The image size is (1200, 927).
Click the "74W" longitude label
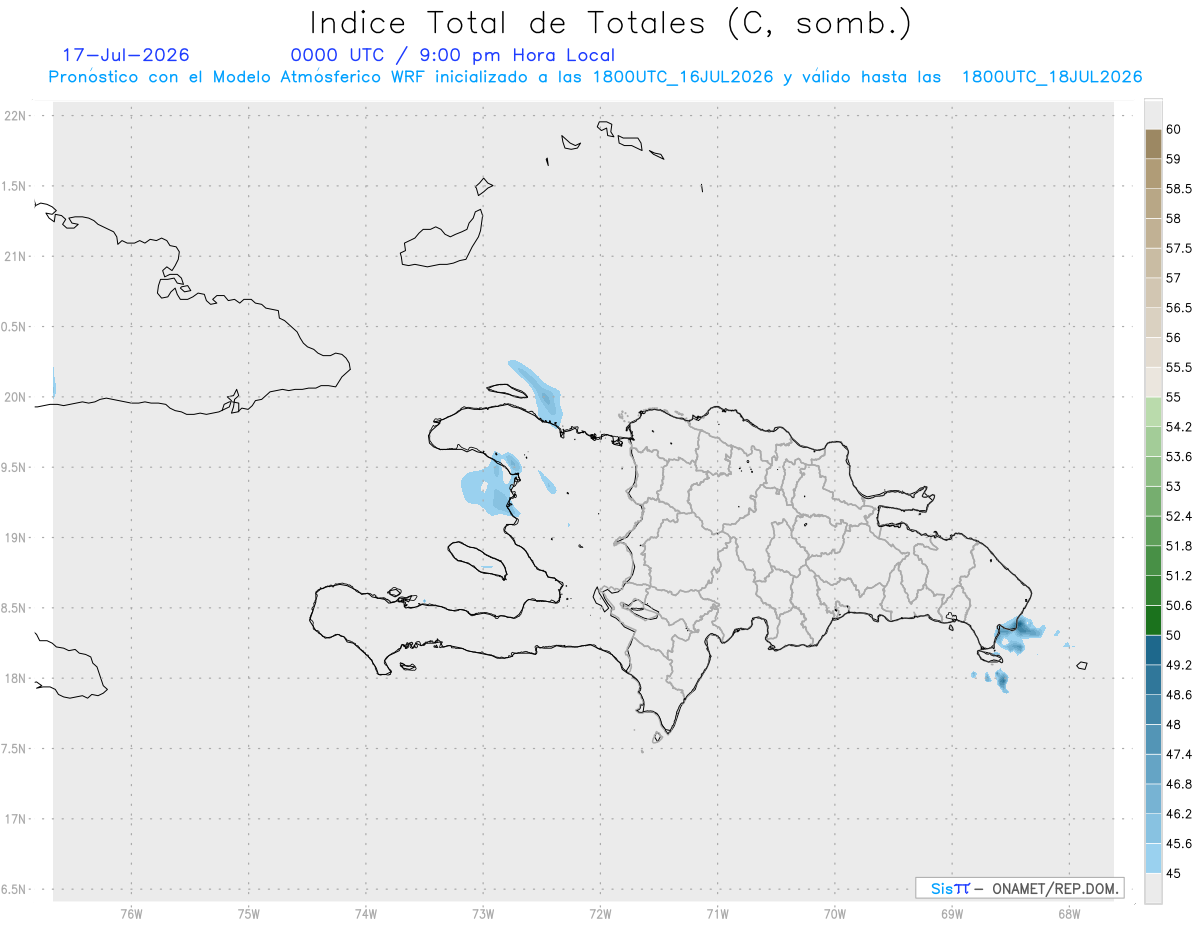coord(365,913)
